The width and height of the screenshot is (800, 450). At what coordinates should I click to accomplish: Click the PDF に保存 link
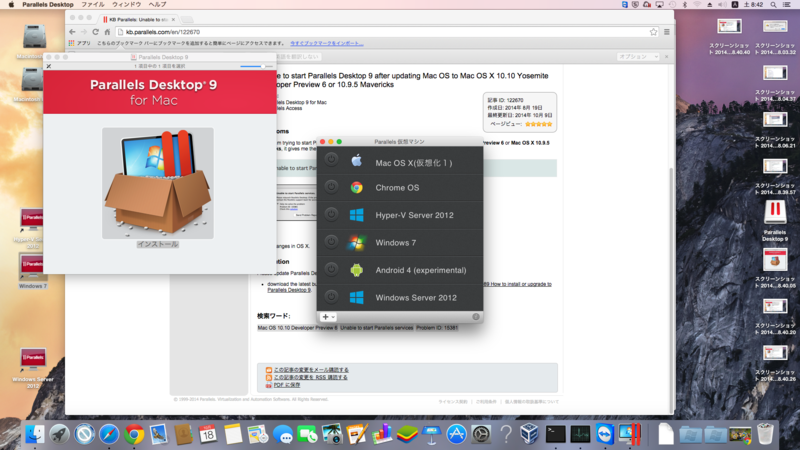coord(287,385)
